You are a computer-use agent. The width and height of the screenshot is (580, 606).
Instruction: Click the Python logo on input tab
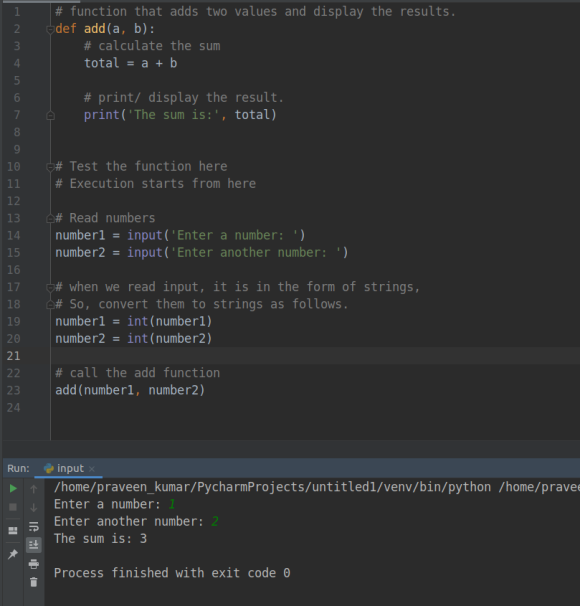tap(49, 468)
